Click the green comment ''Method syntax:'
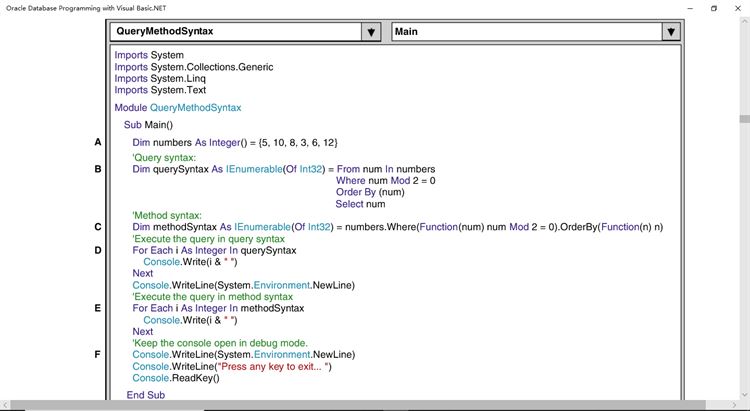 [167, 215]
